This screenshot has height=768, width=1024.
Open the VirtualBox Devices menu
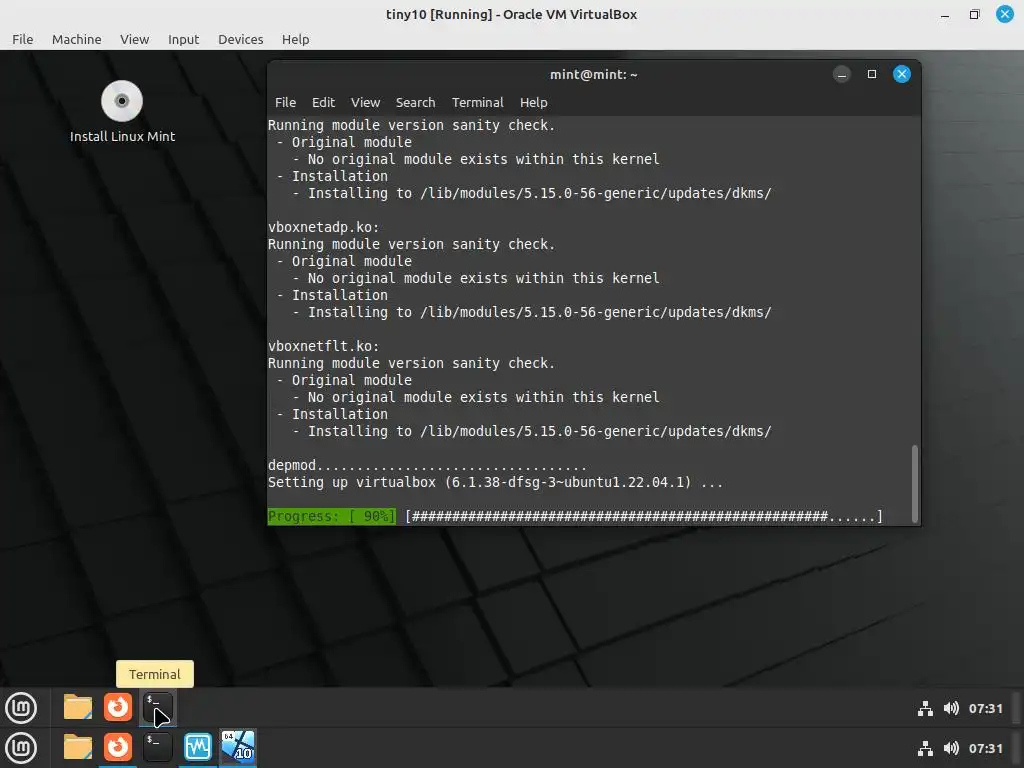(240, 39)
